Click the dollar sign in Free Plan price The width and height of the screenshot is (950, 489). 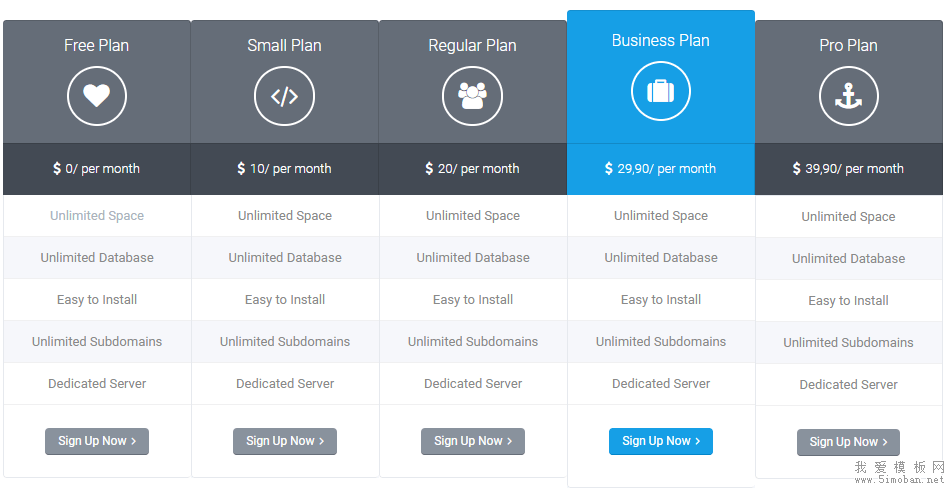57,169
